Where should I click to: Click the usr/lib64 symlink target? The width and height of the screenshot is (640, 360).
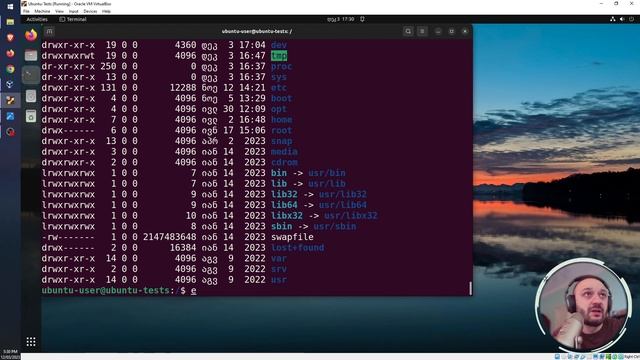pos(343,205)
